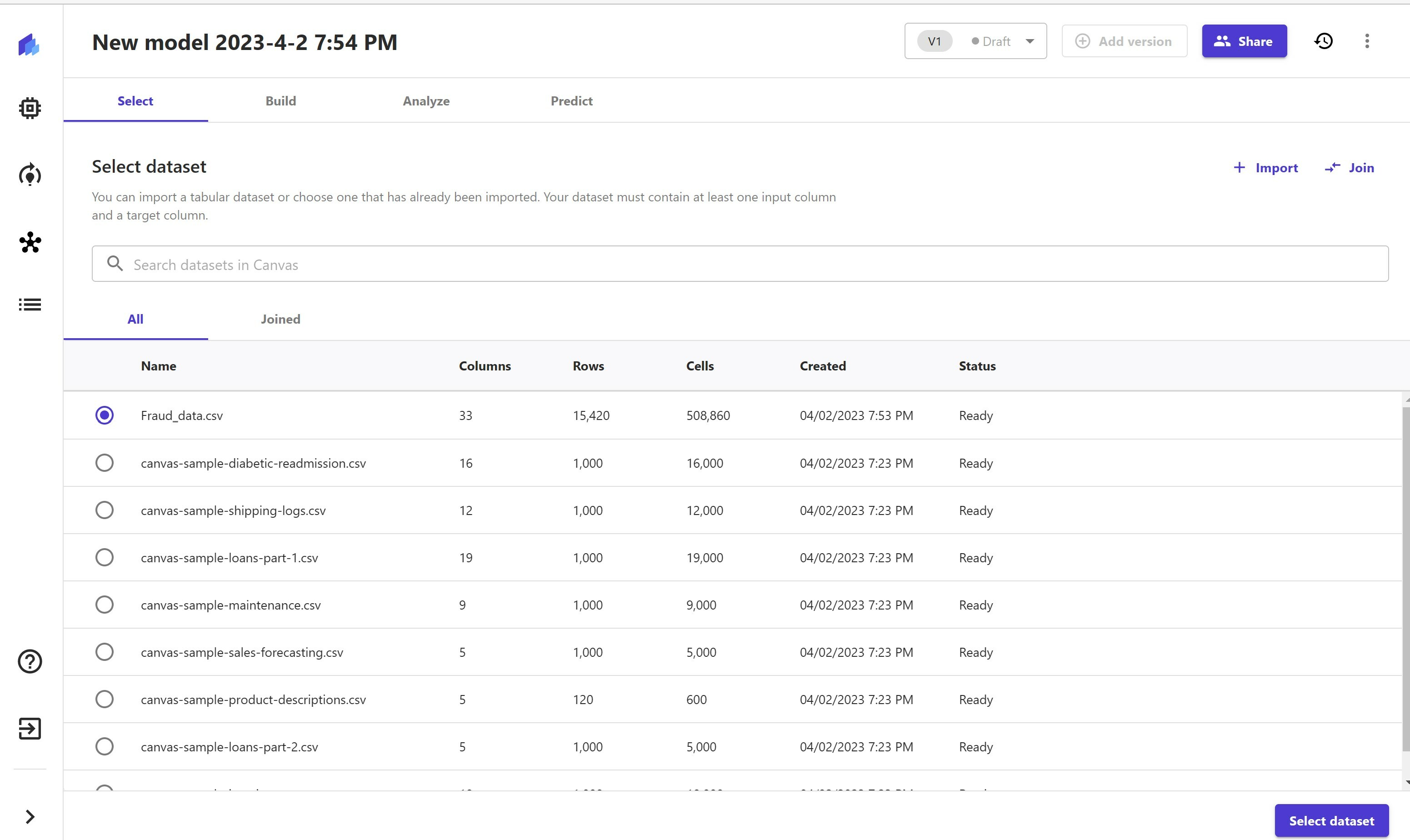
Task: Switch to the Build tab
Action: tap(281, 101)
